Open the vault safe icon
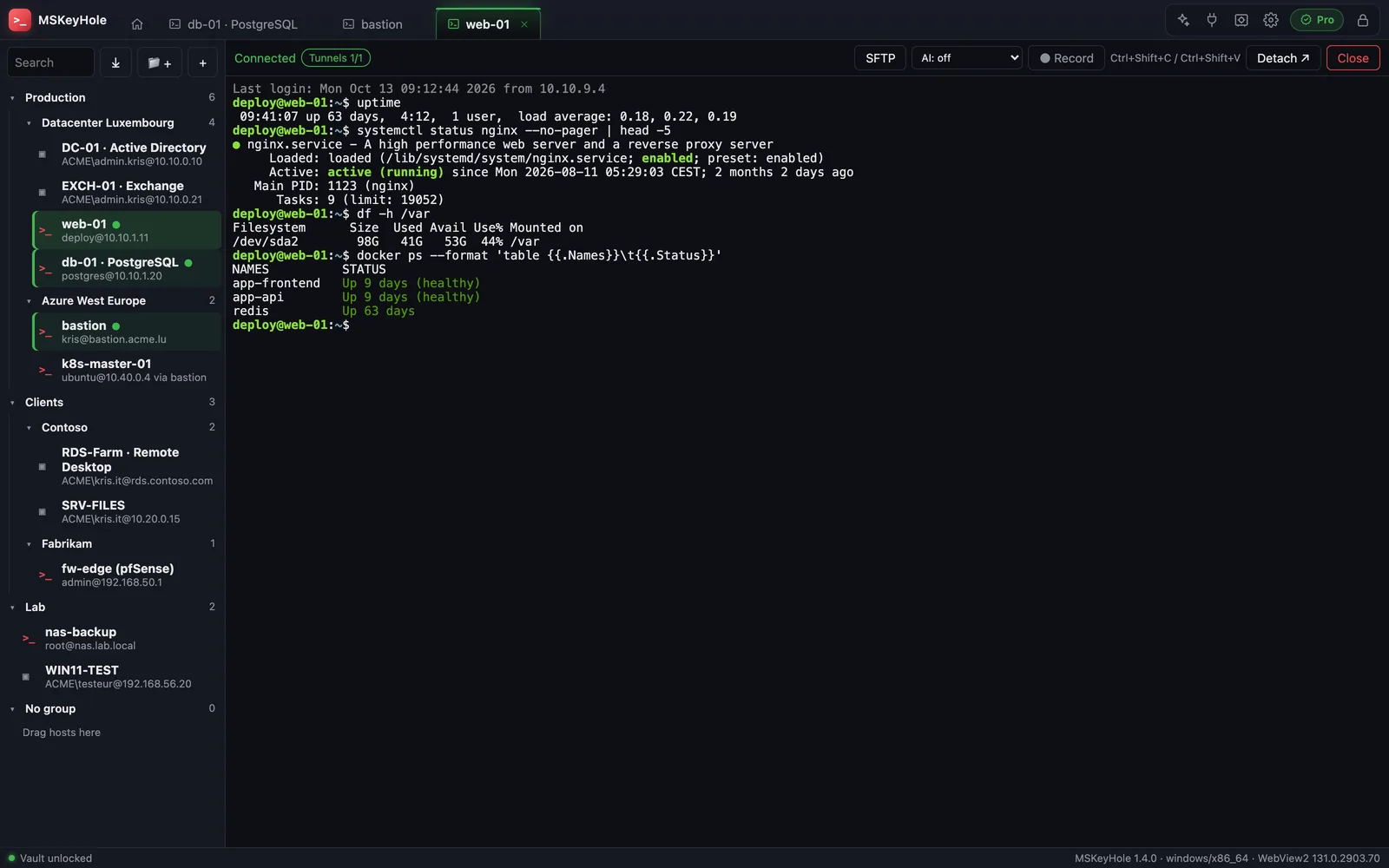 click(1241, 20)
